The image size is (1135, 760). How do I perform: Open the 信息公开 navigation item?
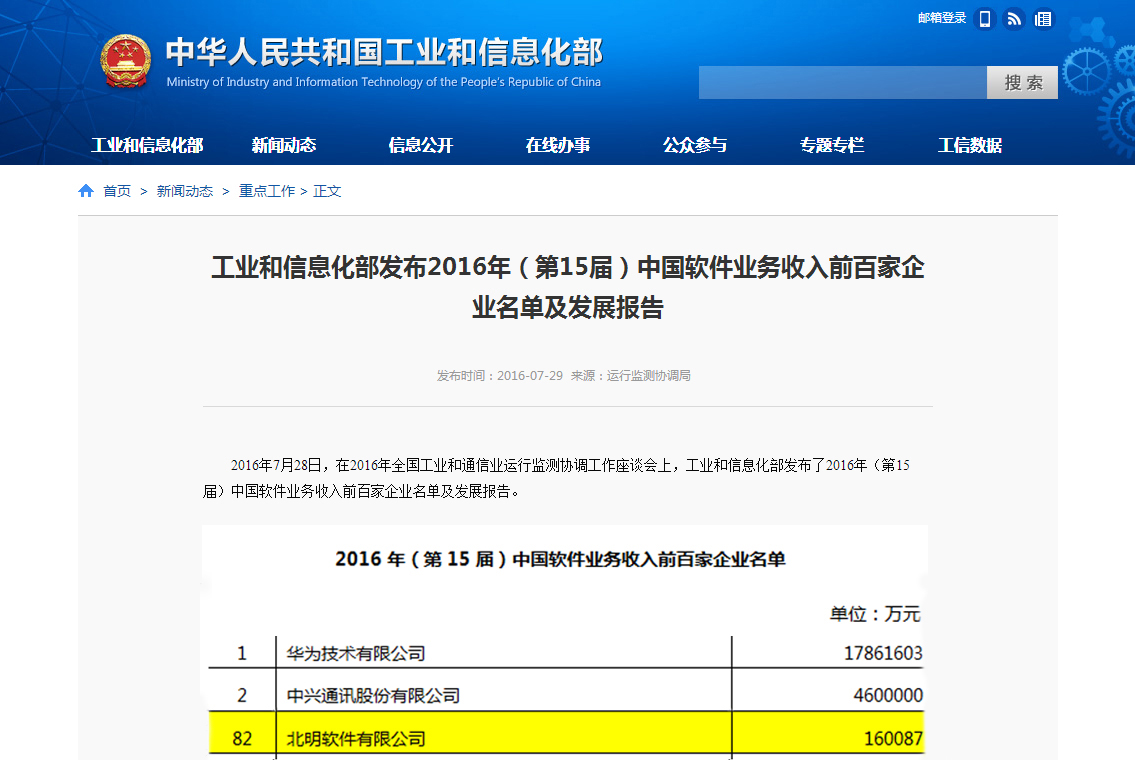pos(421,145)
